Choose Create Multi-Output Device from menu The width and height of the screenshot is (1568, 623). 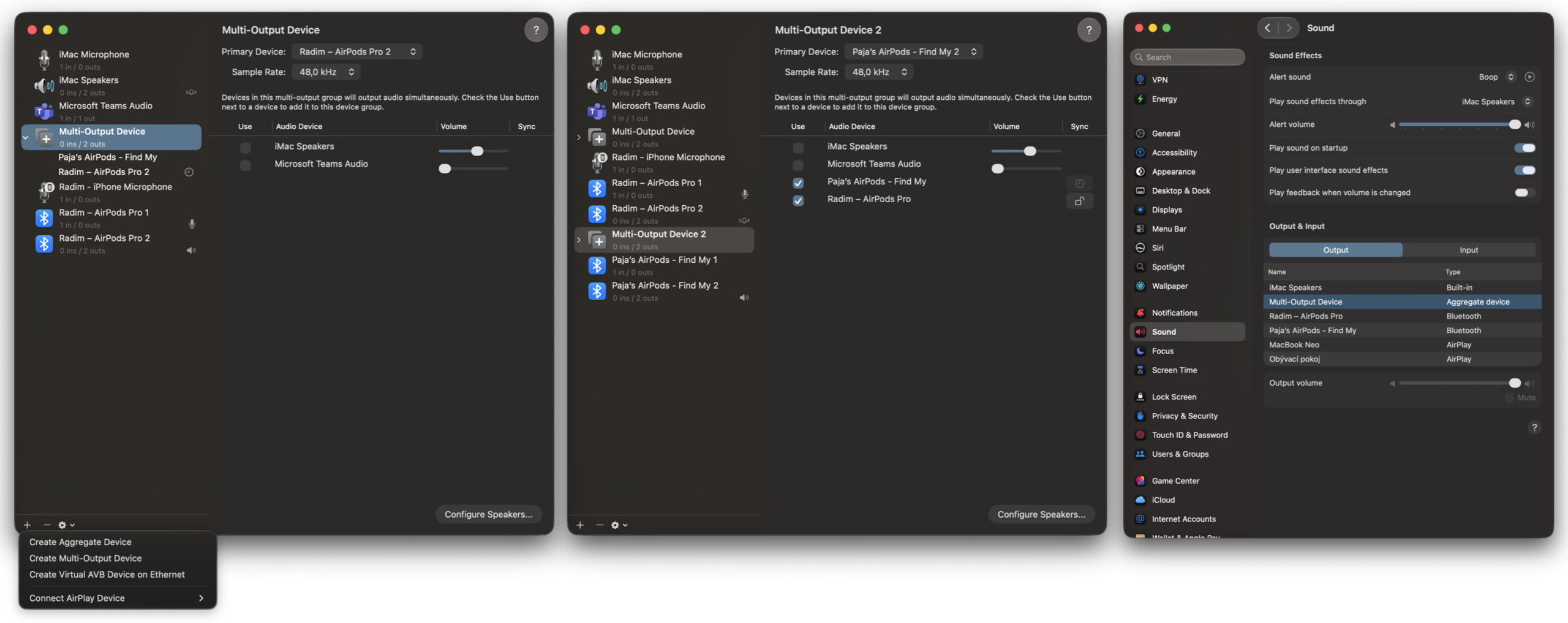86,559
